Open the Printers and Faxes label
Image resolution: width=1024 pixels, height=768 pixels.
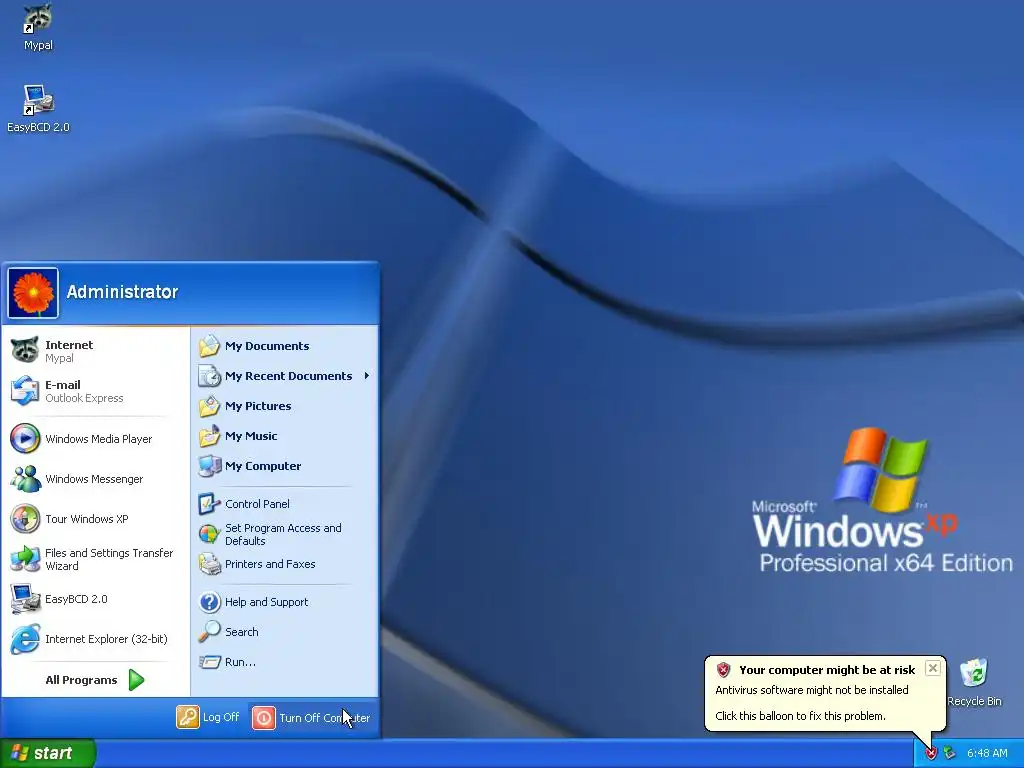(x=270, y=564)
